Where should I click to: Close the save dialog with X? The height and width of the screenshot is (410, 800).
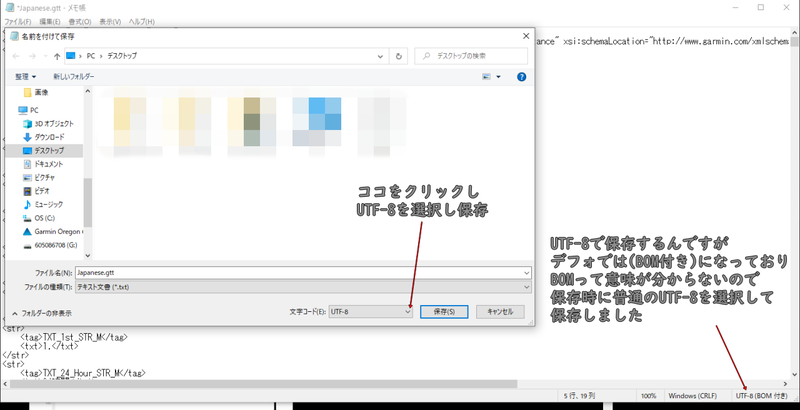526,36
